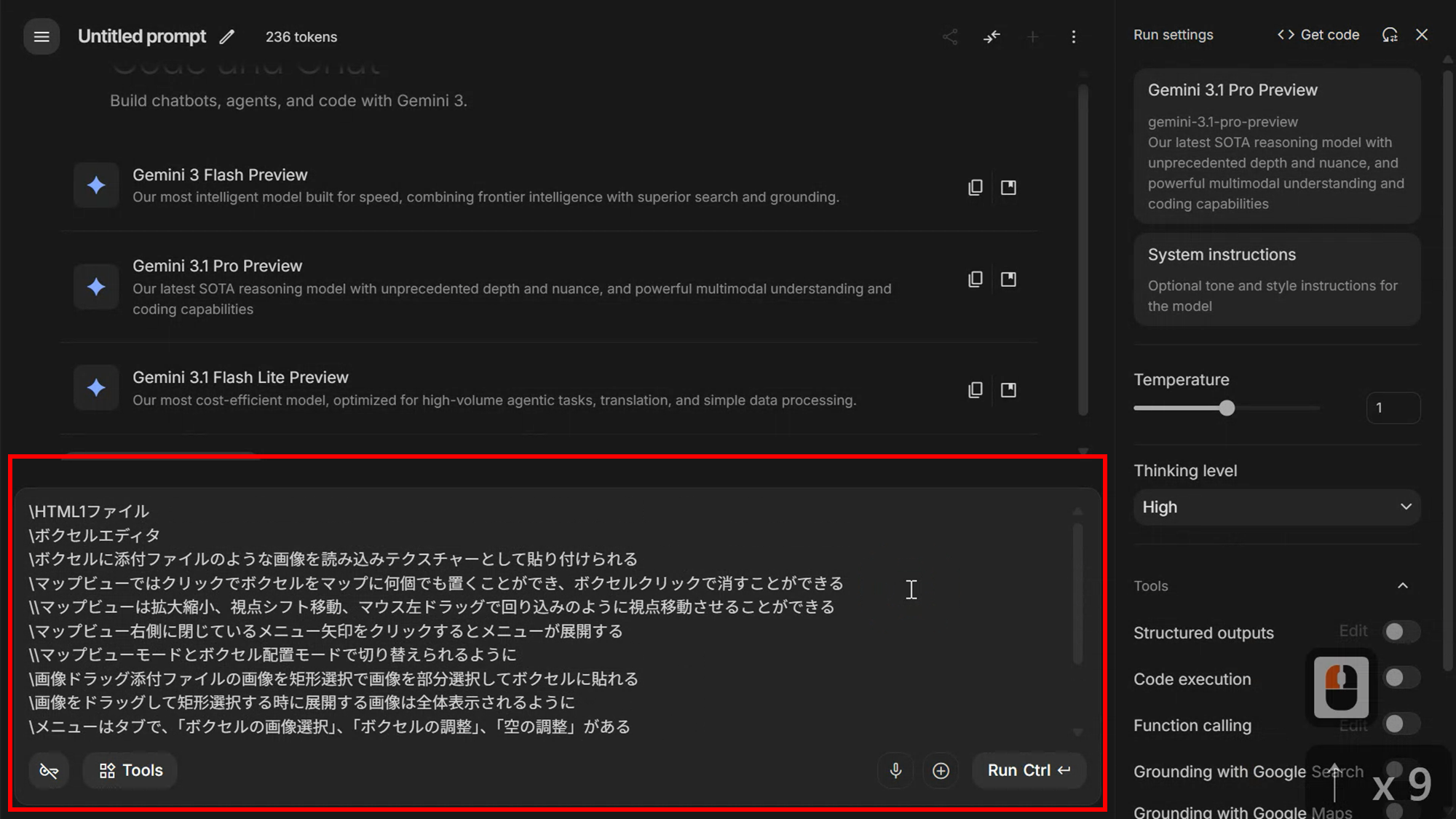Click the reset settings icon beside Get code
Viewport: 1456px width, 819px height.
[1390, 35]
